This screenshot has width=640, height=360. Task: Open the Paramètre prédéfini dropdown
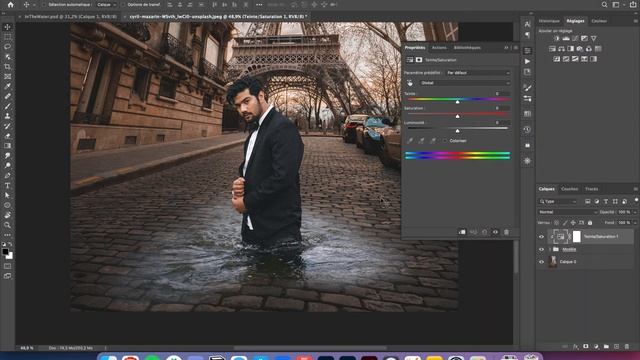point(478,73)
